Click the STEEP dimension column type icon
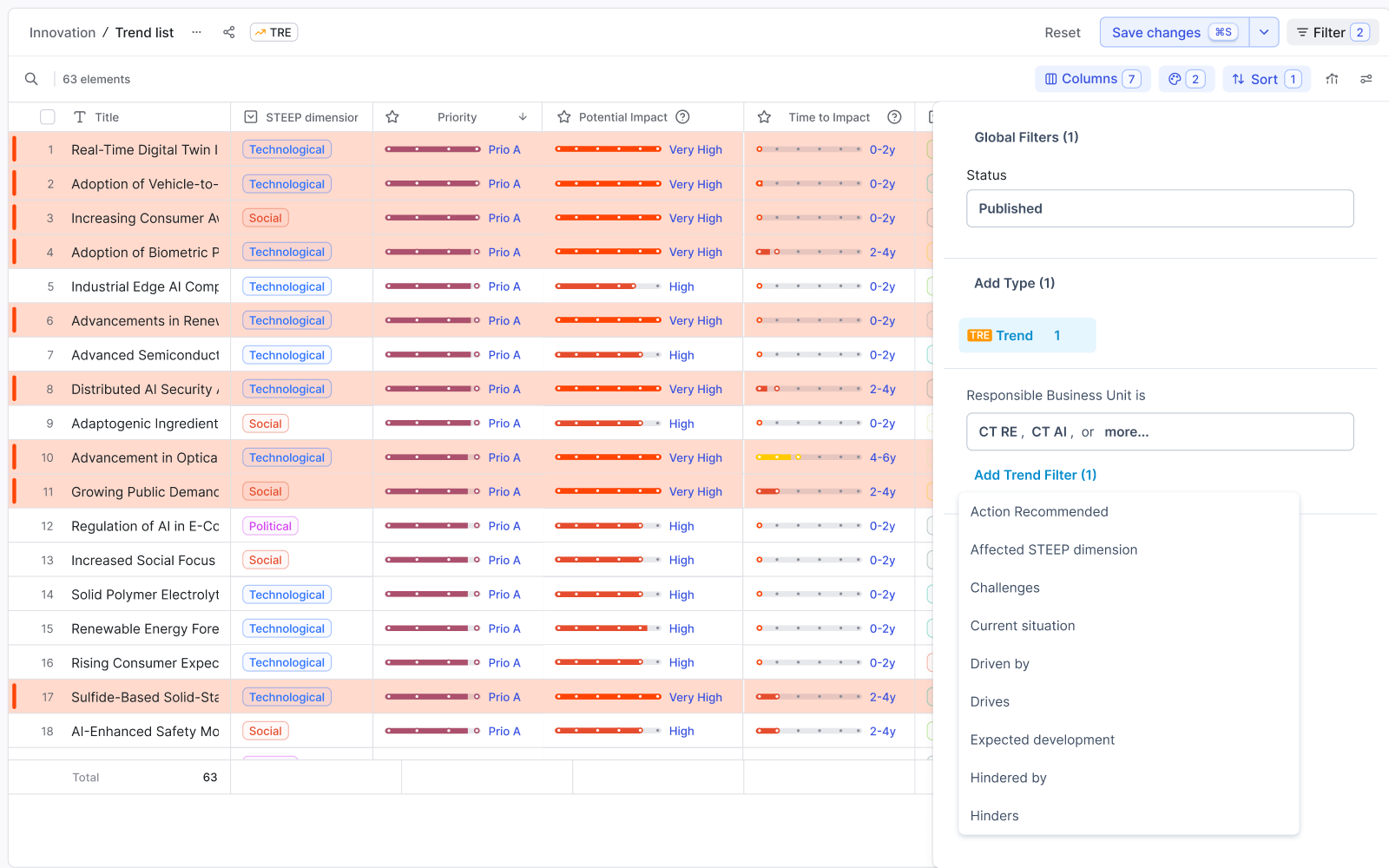The image size is (1389, 868). (x=251, y=117)
